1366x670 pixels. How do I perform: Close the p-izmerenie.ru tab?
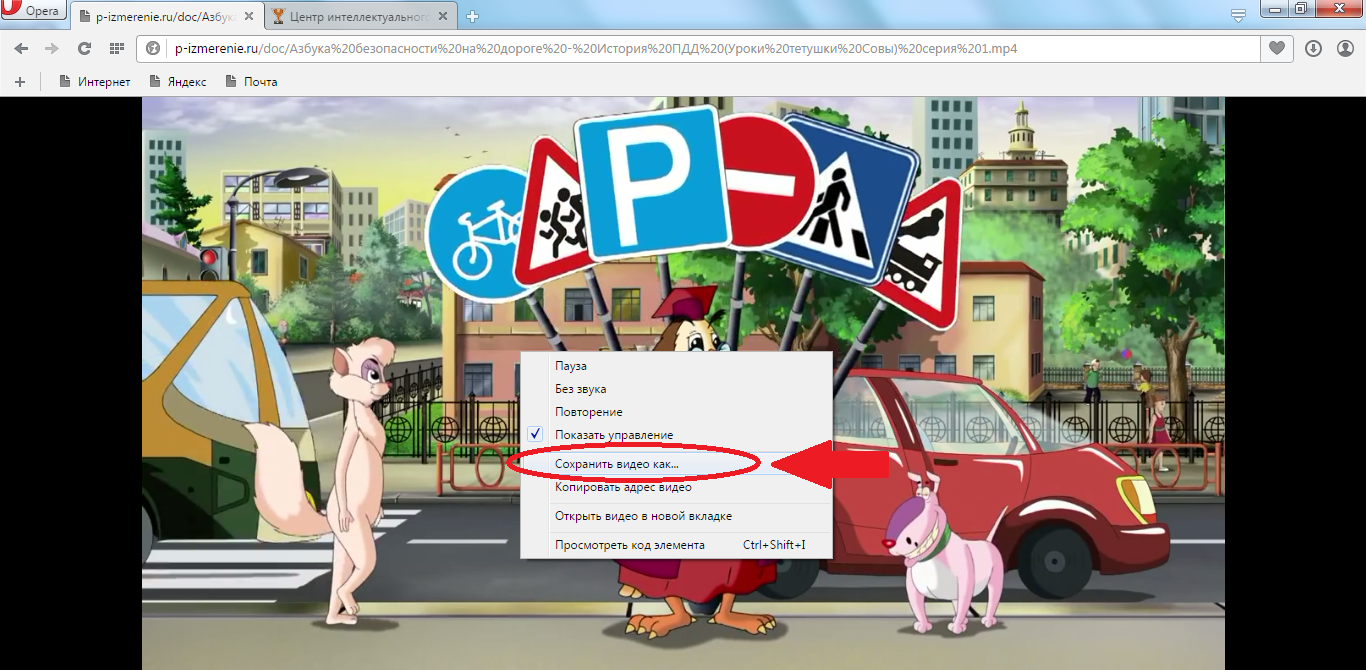[x=249, y=16]
